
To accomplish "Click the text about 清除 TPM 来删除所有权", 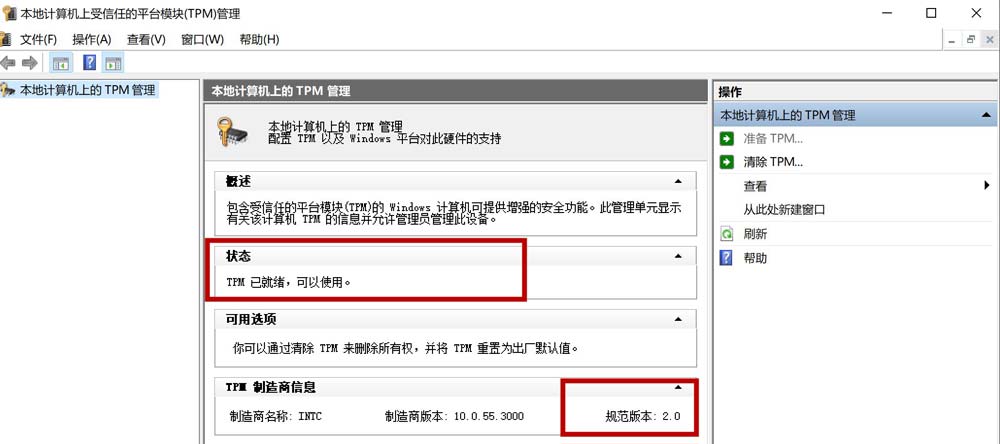I will (407, 348).
